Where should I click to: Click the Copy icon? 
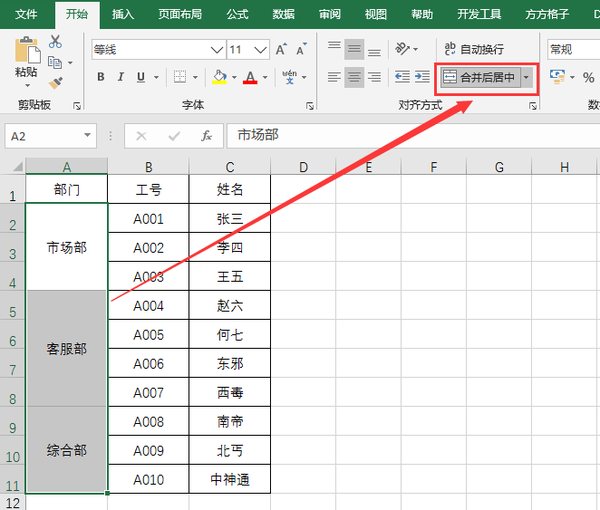click(55, 62)
